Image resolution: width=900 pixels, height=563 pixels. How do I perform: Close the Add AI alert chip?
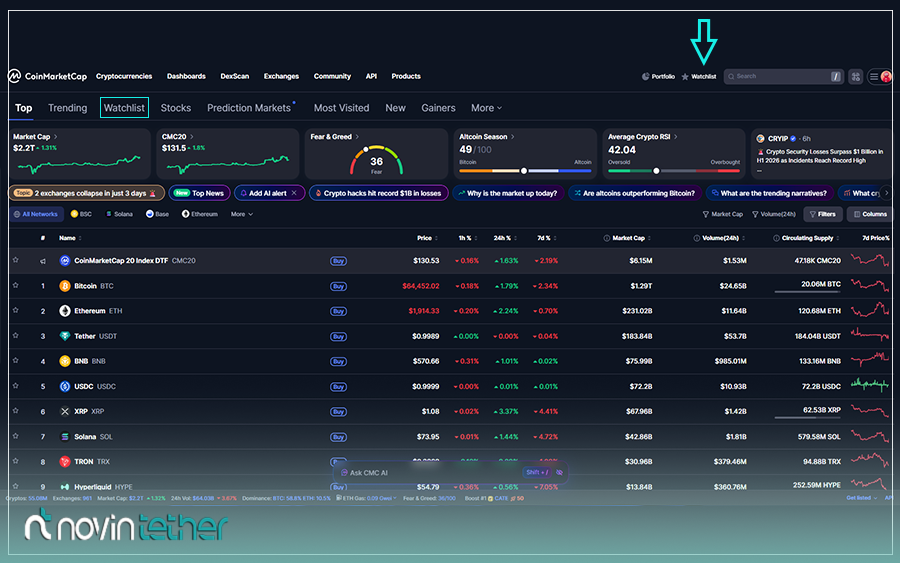[294, 193]
